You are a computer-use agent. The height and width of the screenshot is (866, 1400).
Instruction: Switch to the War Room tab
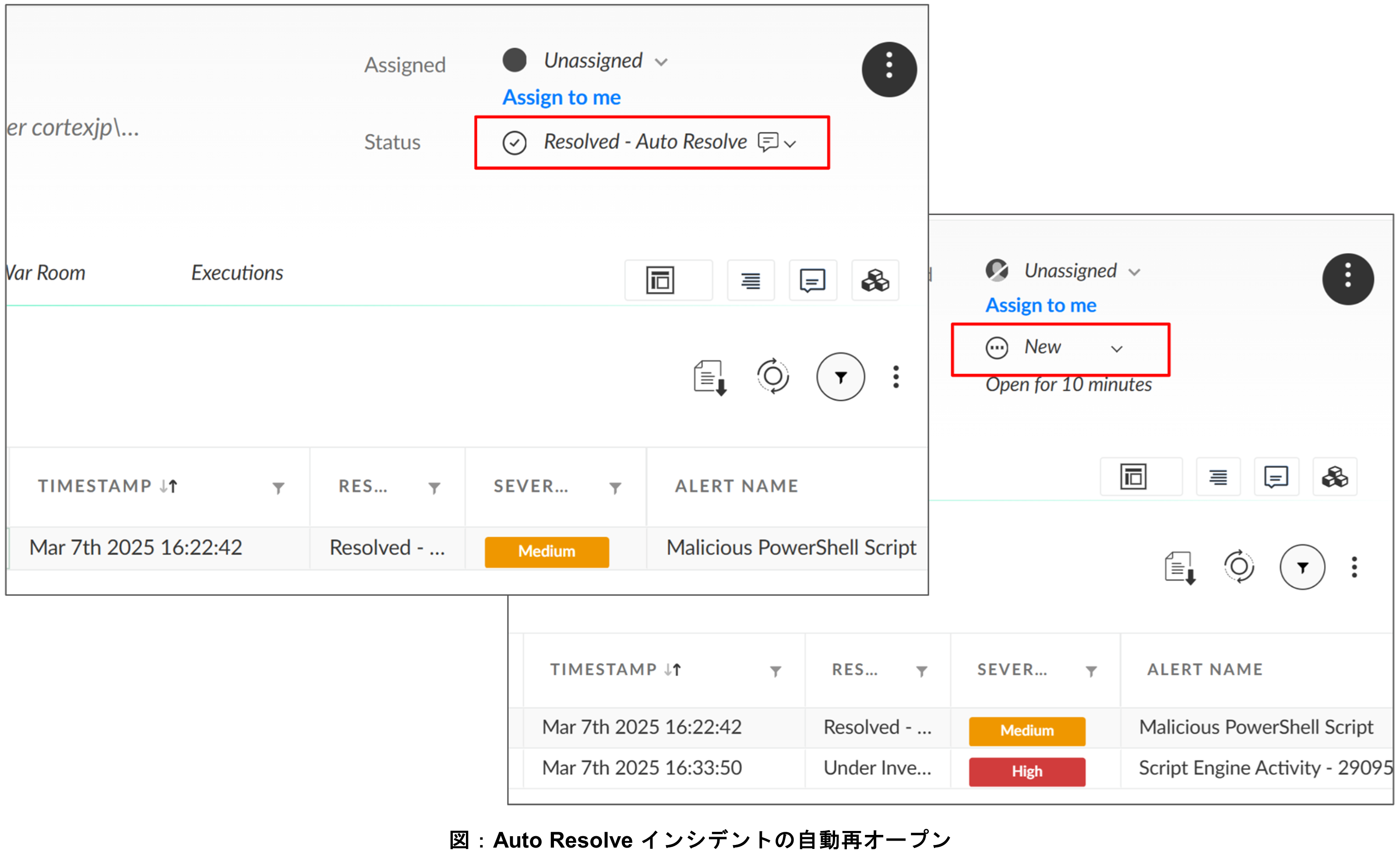(46, 272)
